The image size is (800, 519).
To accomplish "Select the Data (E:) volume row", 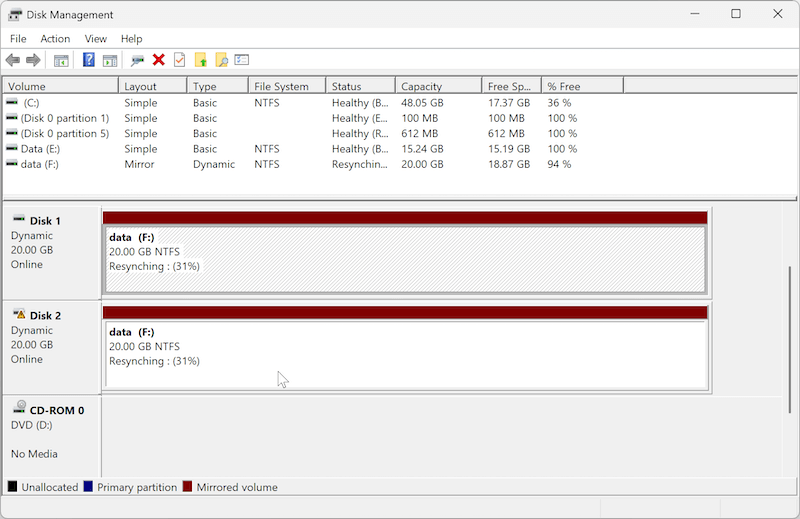I will [x=313, y=149].
